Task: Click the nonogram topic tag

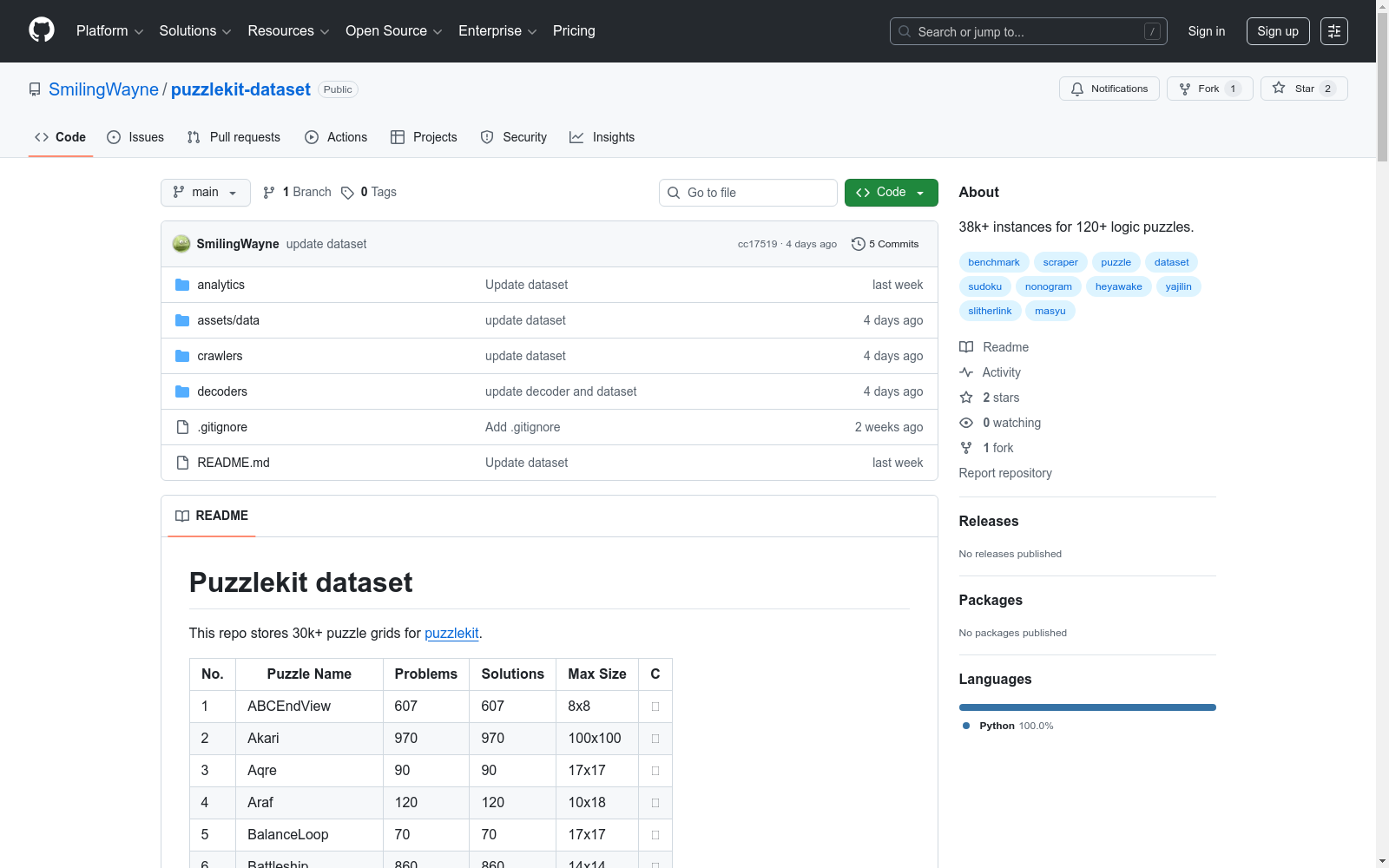Action: tap(1049, 286)
